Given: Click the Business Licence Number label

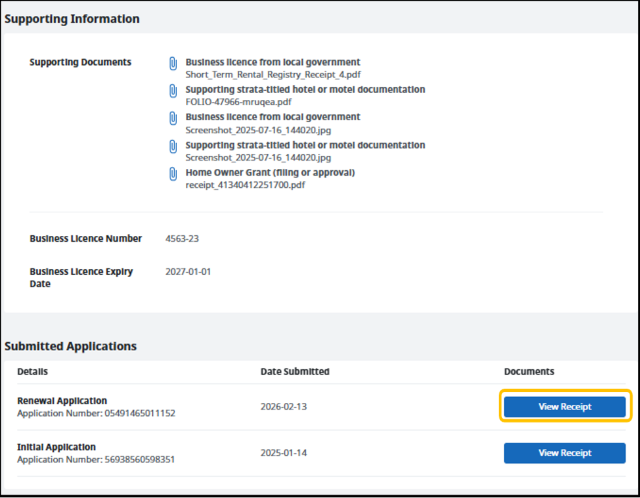Looking at the screenshot, I should [86, 239].
